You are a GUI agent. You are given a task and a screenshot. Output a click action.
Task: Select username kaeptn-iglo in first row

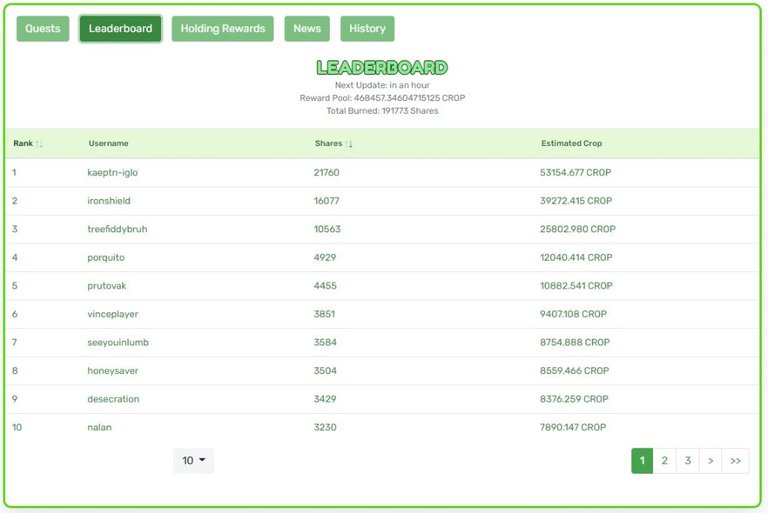[113, 172]
